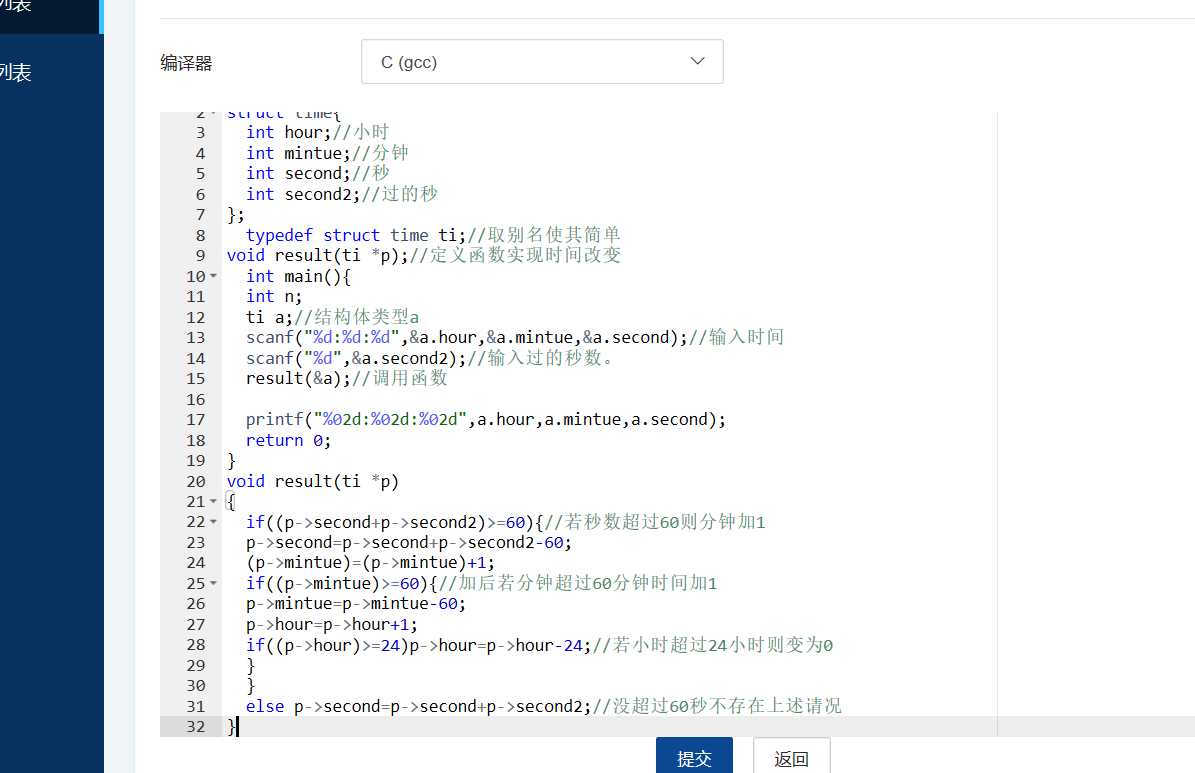Click the 编译器 label

pyautogui.click(x=186, y=63)
